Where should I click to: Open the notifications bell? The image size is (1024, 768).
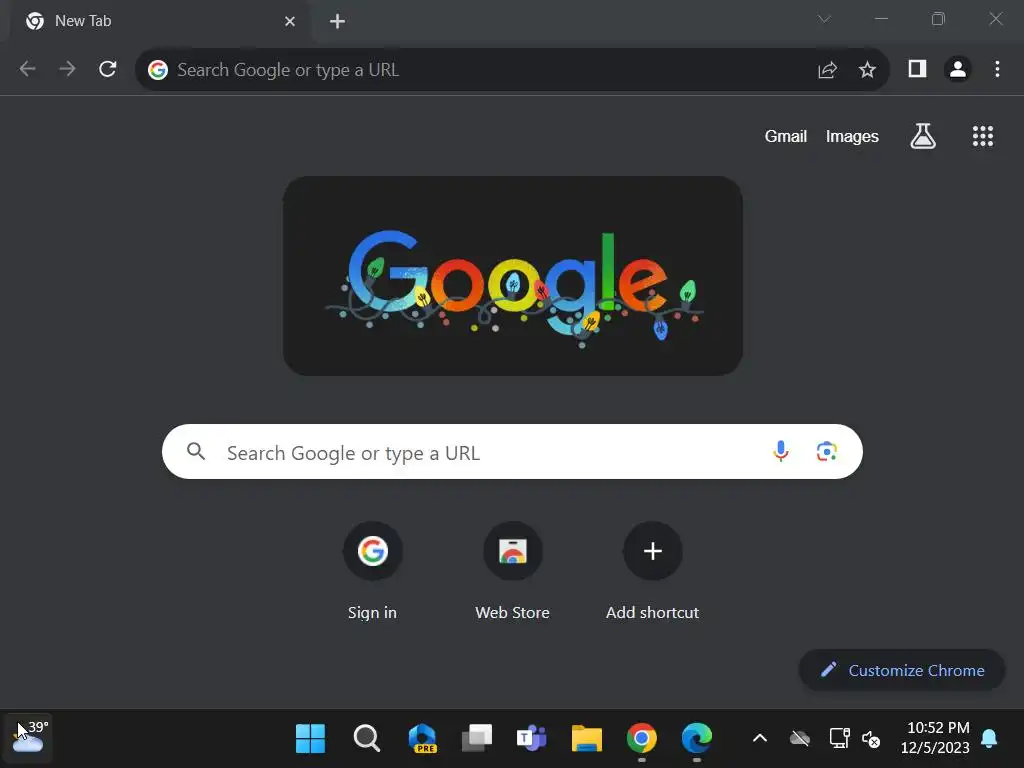pos(989,739)
